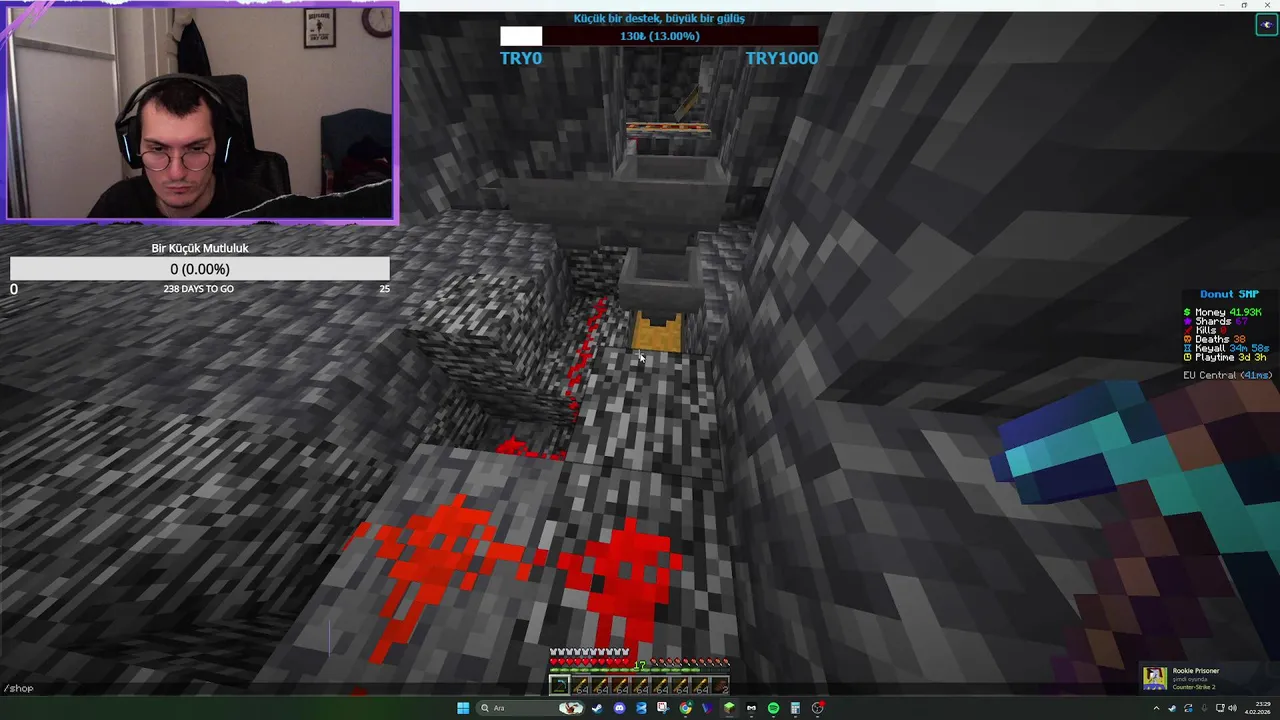Click the green dollar Money icon
This screenshot has height=720, width=1280.
tap(1187, 312)
